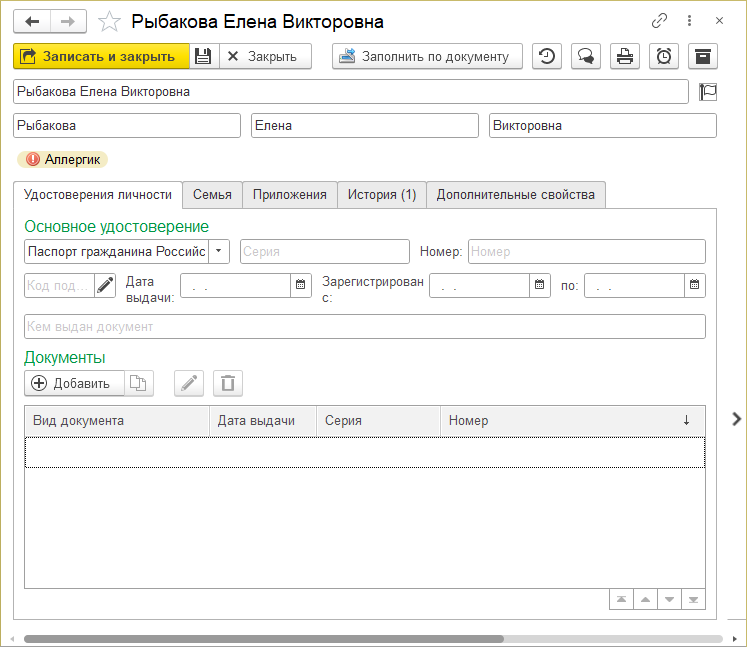This screenshot has height=647, width=747.
Task: Open calendar for registered-from date field
Action: (540, 285)
